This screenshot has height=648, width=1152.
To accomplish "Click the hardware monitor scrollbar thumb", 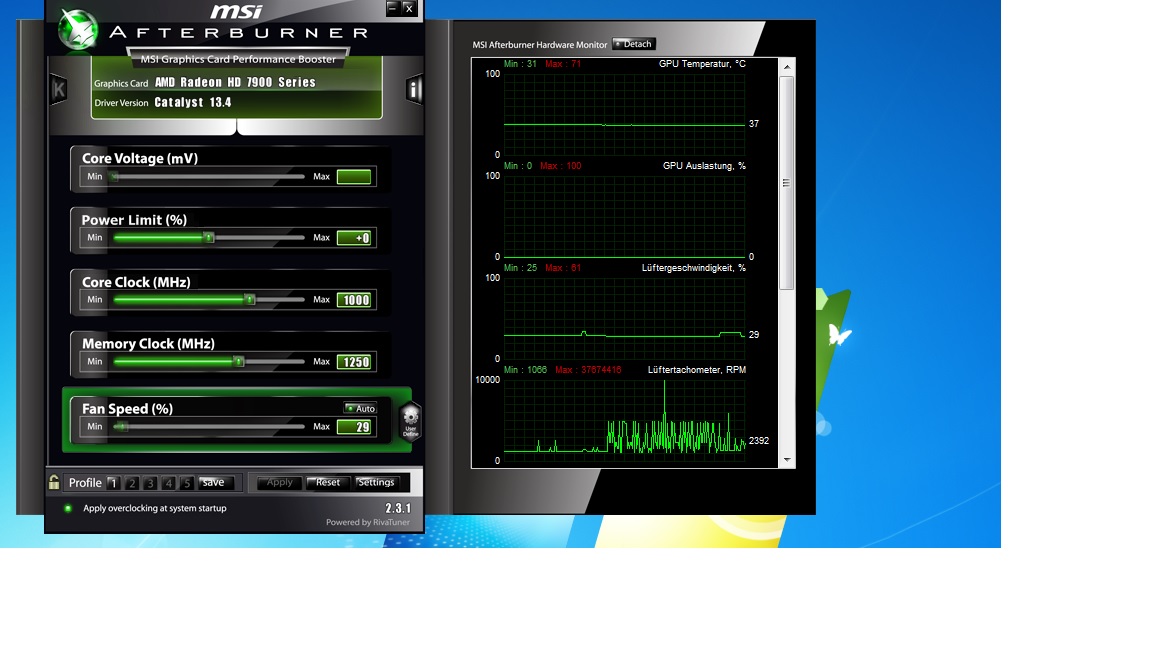I will (x=787, y=183).
